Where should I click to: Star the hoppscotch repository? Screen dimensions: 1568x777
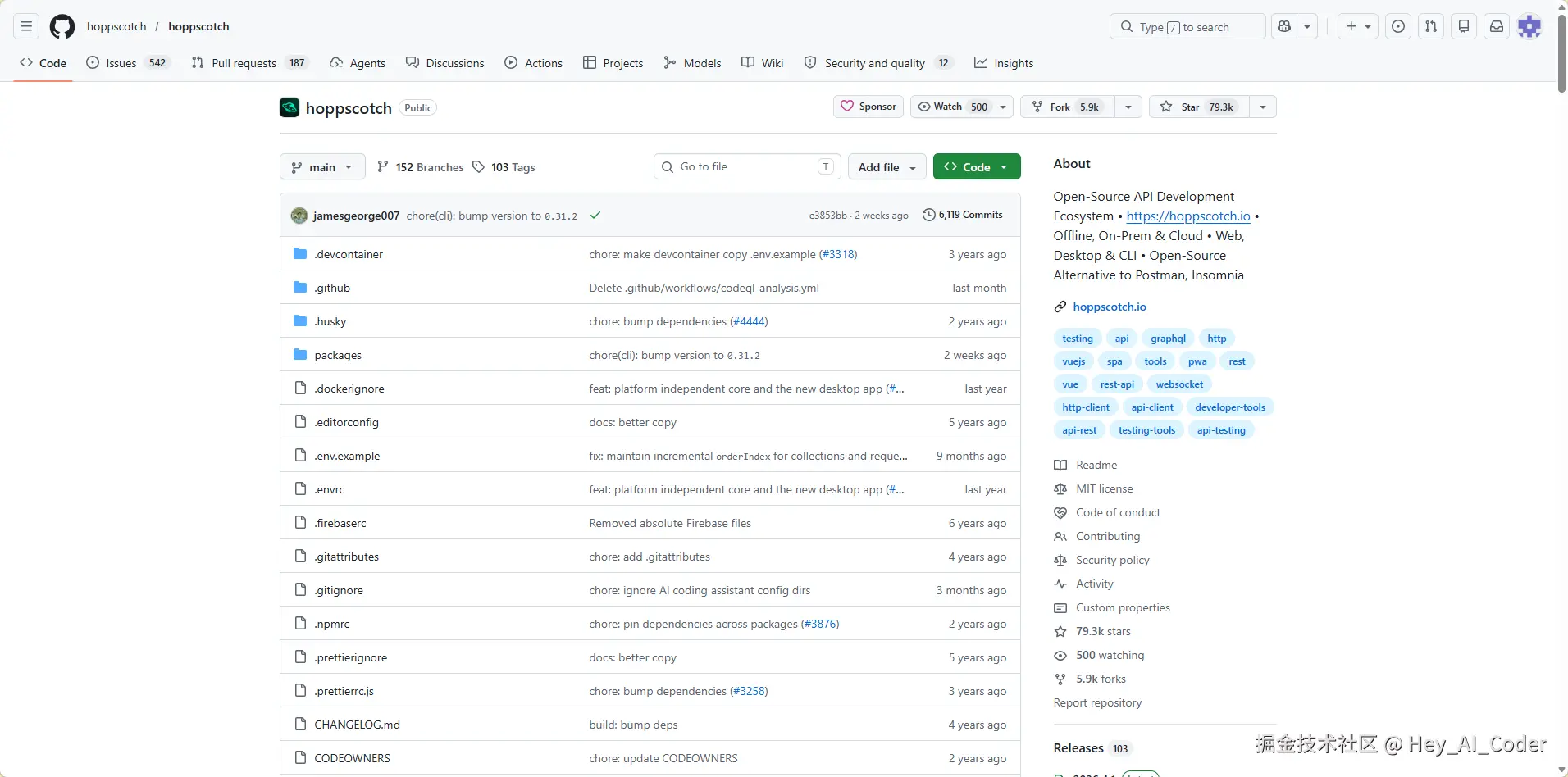pyautogui.click(x=1199, y=107)
